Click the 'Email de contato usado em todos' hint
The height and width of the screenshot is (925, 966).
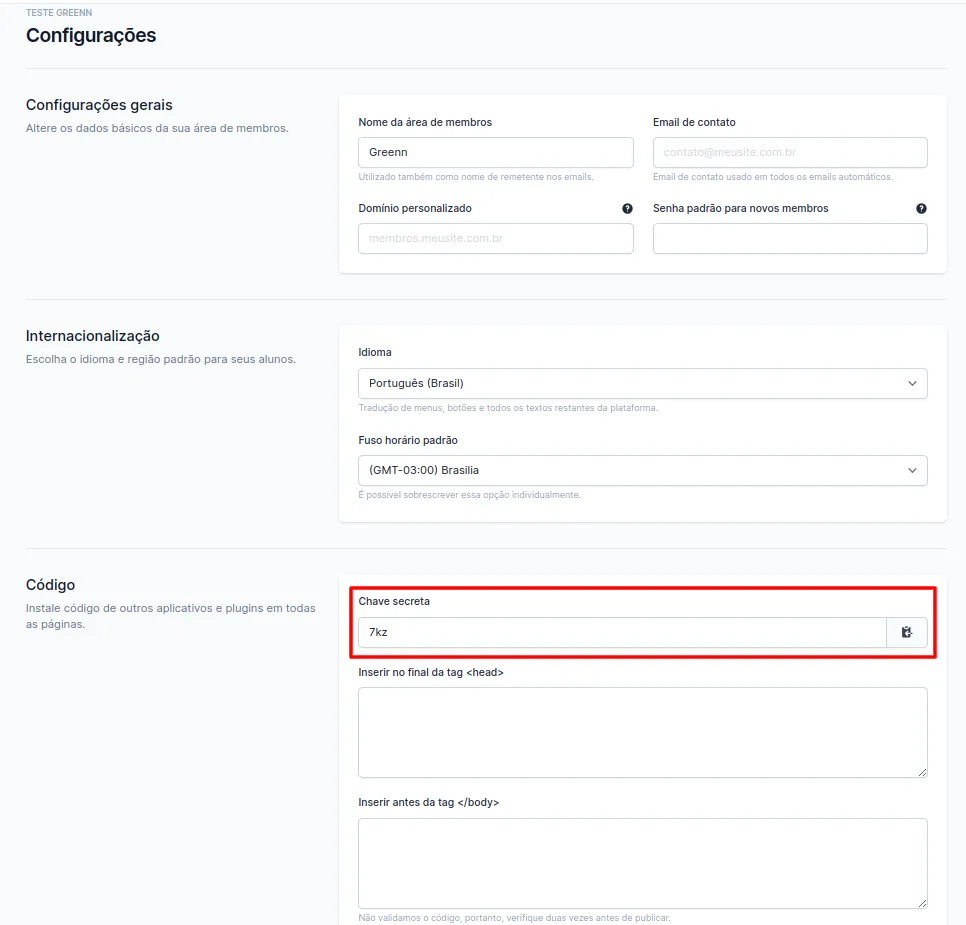773,177
